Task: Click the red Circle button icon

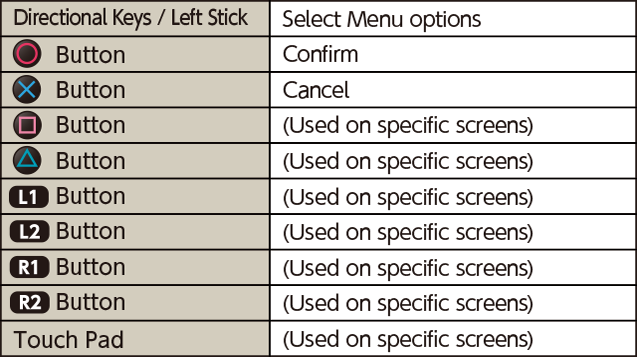Action: coord(27,54)
